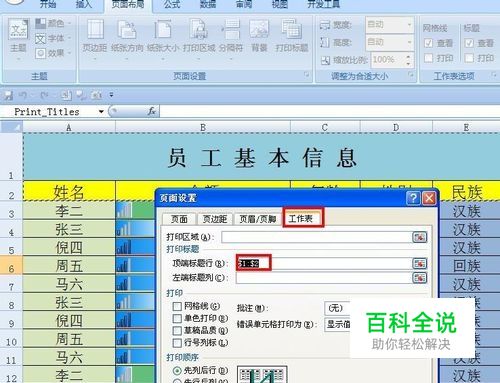Adjust the 缩放比例 100% spinner arrows
This screenshot has width=500, height=383.
point(409,60)
